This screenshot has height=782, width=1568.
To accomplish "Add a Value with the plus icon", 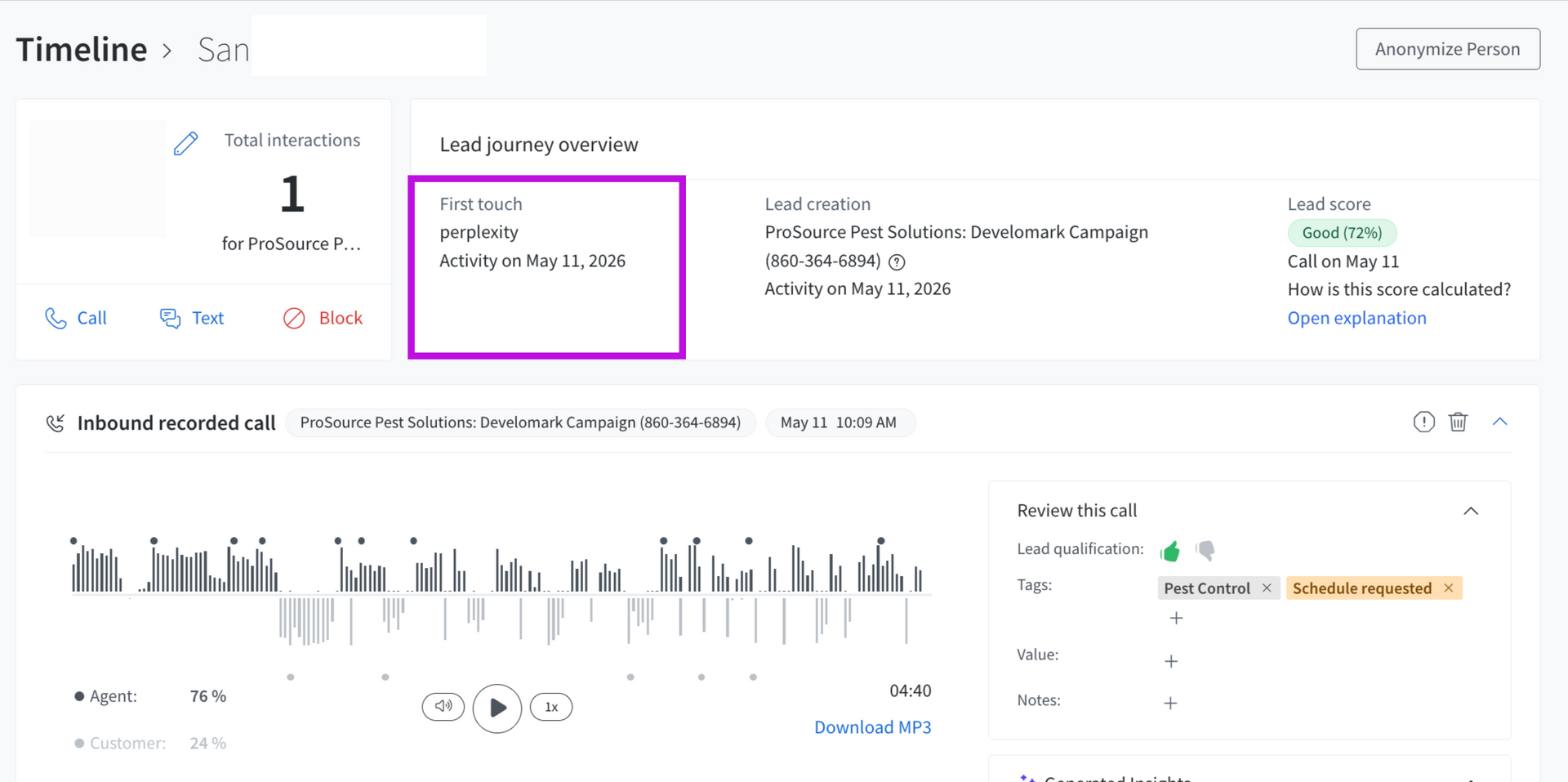I will (1171, 661).
